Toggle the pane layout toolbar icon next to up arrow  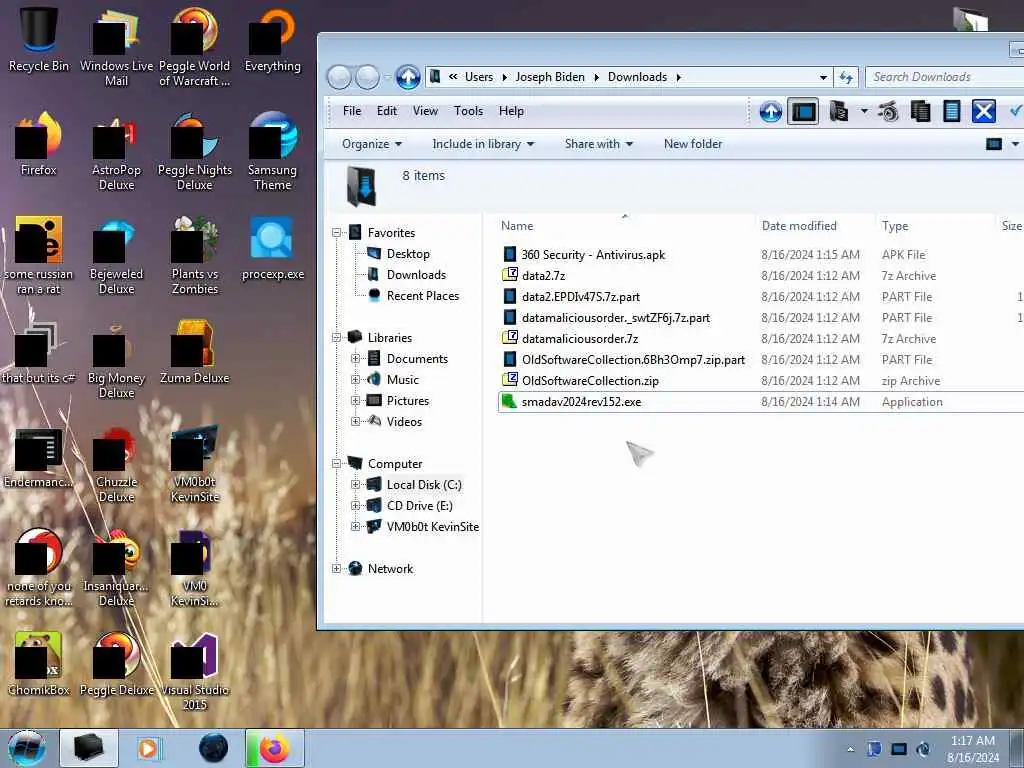tap(803, 112)
